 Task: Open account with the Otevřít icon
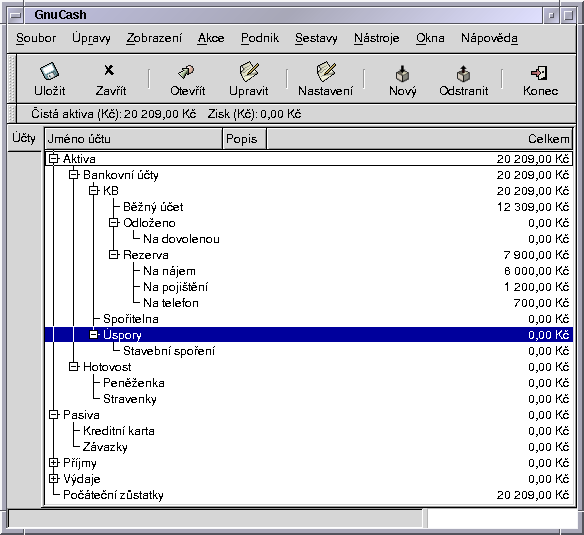[x=186, y=72]
